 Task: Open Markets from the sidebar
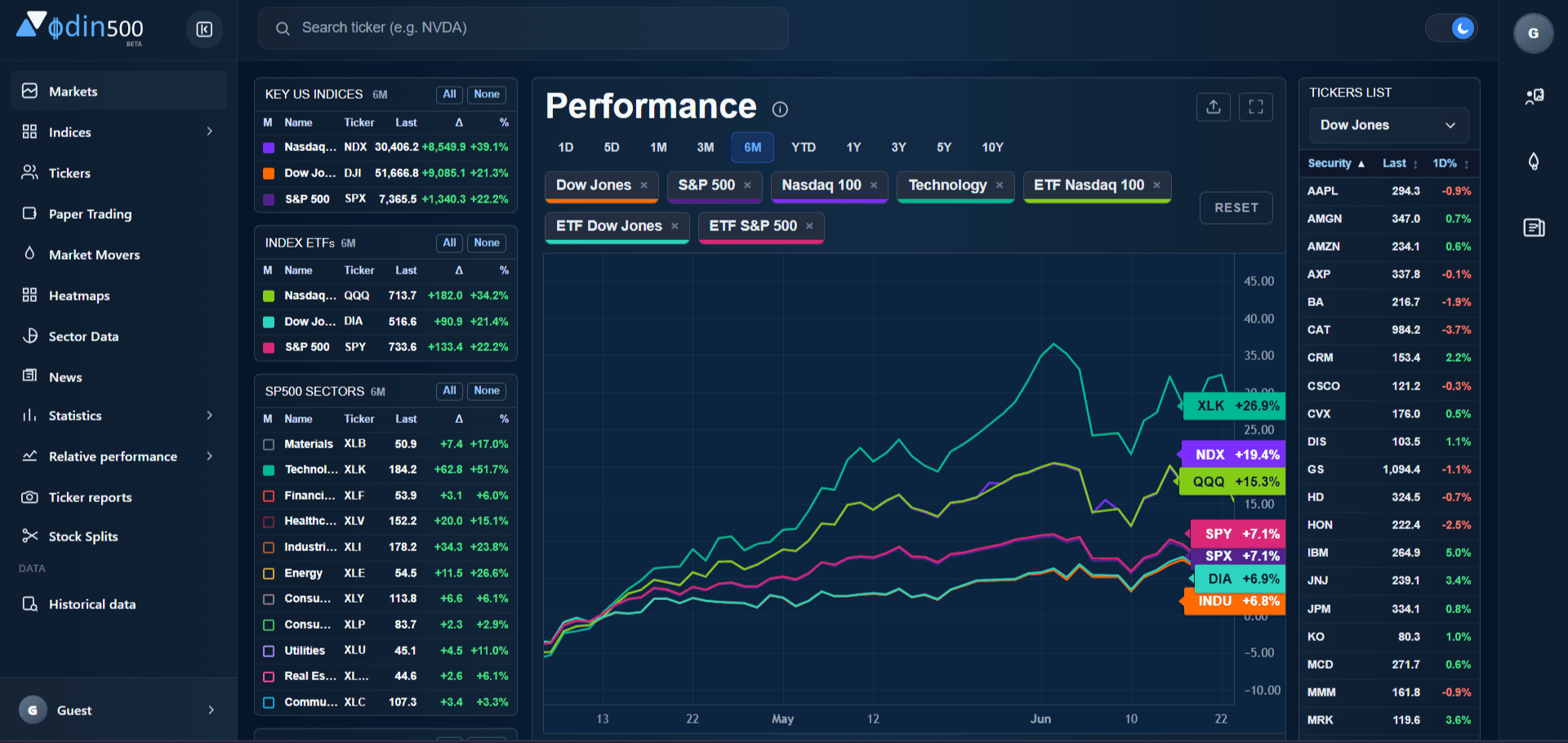pyautogui.click(x=118, y=91)
